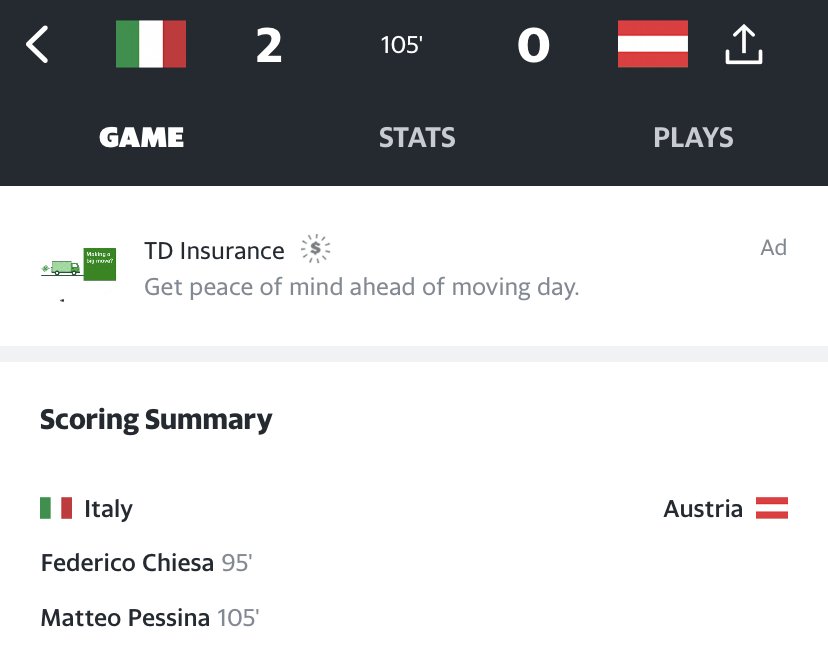Tap the Italy flag in score header
Image resolution: width=828 pixels, height=650 pixels.
point(151,45)
